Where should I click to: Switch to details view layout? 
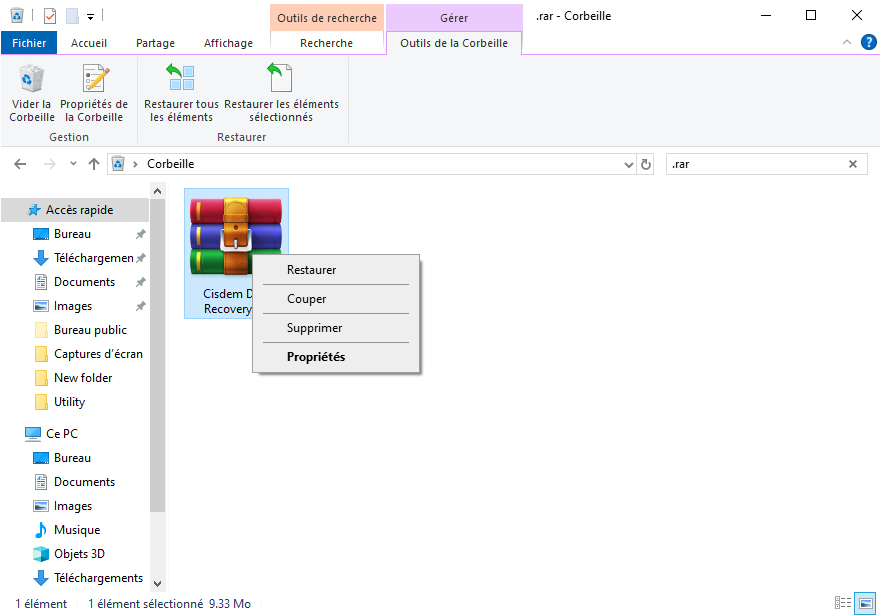[843, 603]
